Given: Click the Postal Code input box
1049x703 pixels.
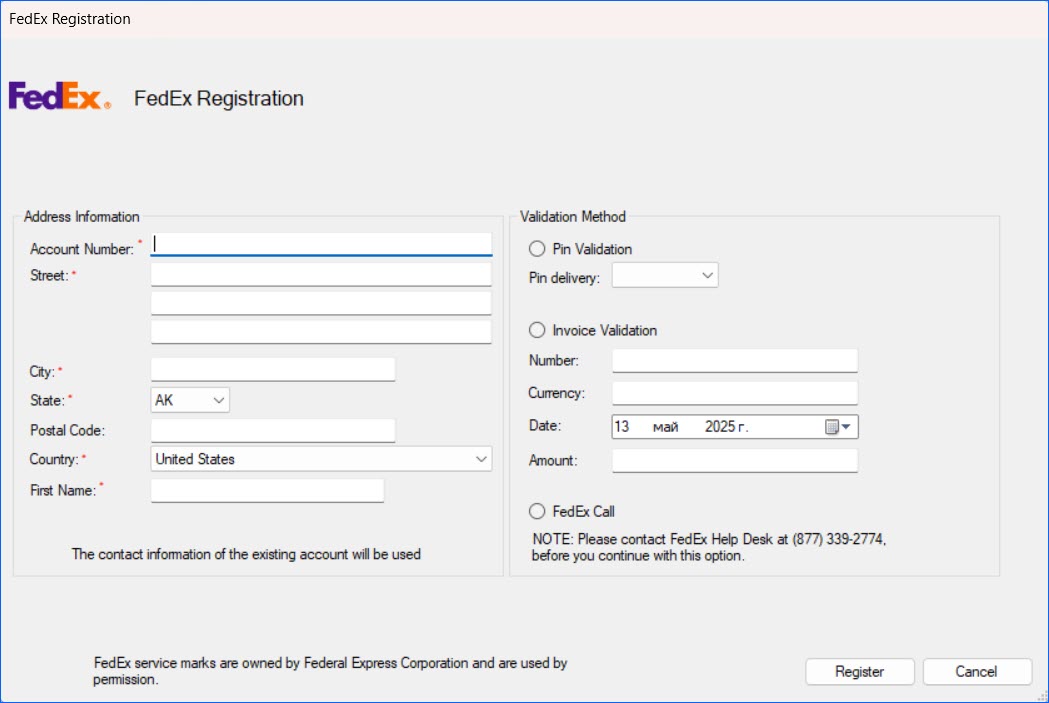Looking at the screenshot, I should click(273, 430).
